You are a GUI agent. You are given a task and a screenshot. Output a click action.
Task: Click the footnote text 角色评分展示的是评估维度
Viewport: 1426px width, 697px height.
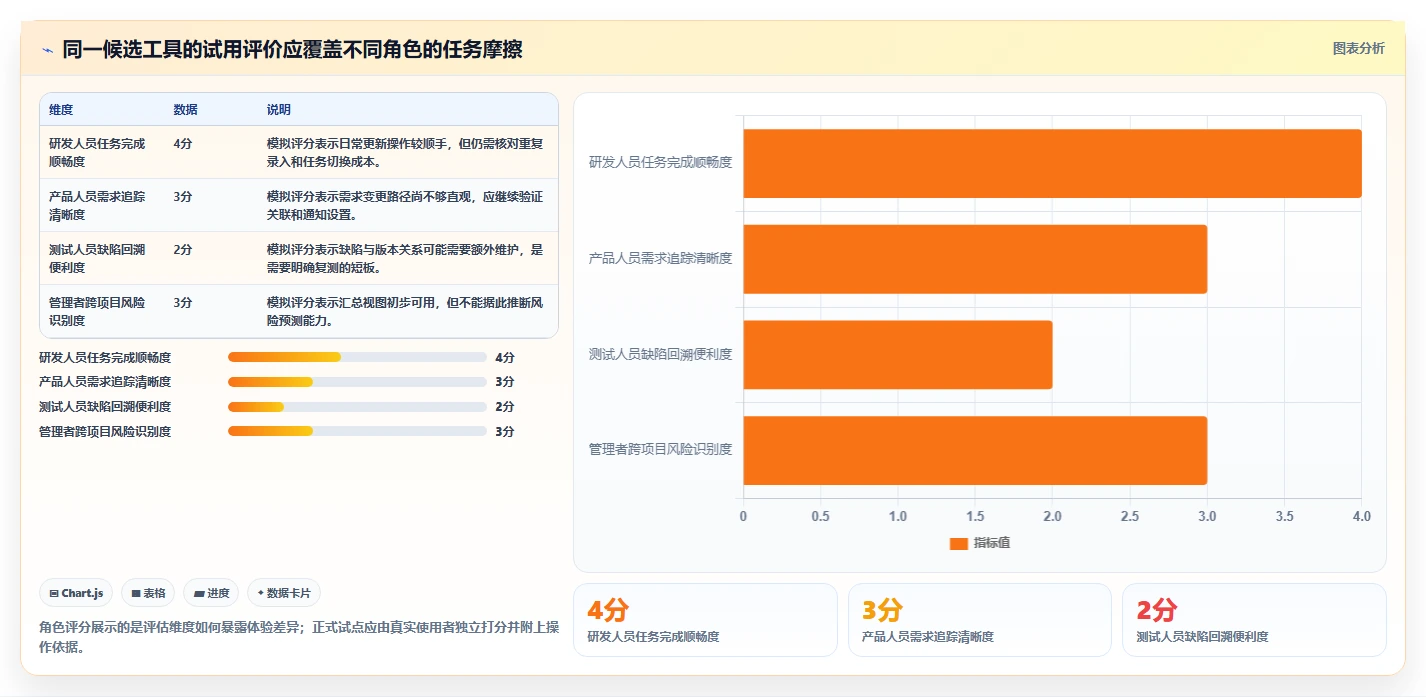pos(298,637)
